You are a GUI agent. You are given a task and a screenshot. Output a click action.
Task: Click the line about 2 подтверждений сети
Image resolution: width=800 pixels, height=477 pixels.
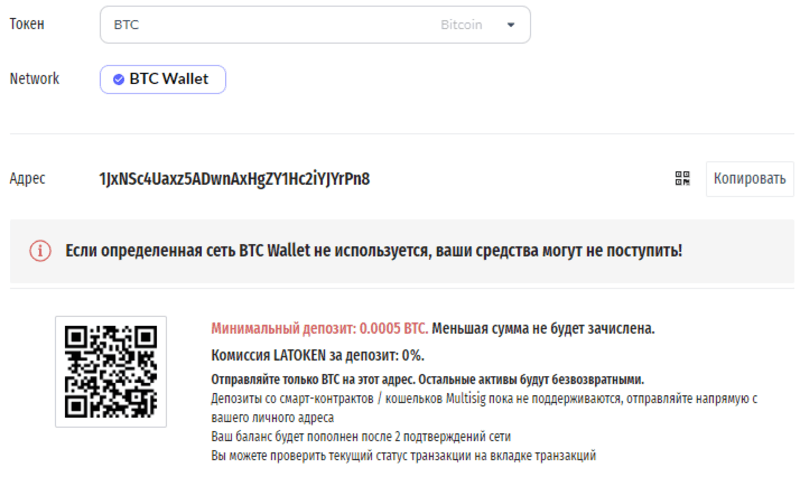click(x=361, y=437)
